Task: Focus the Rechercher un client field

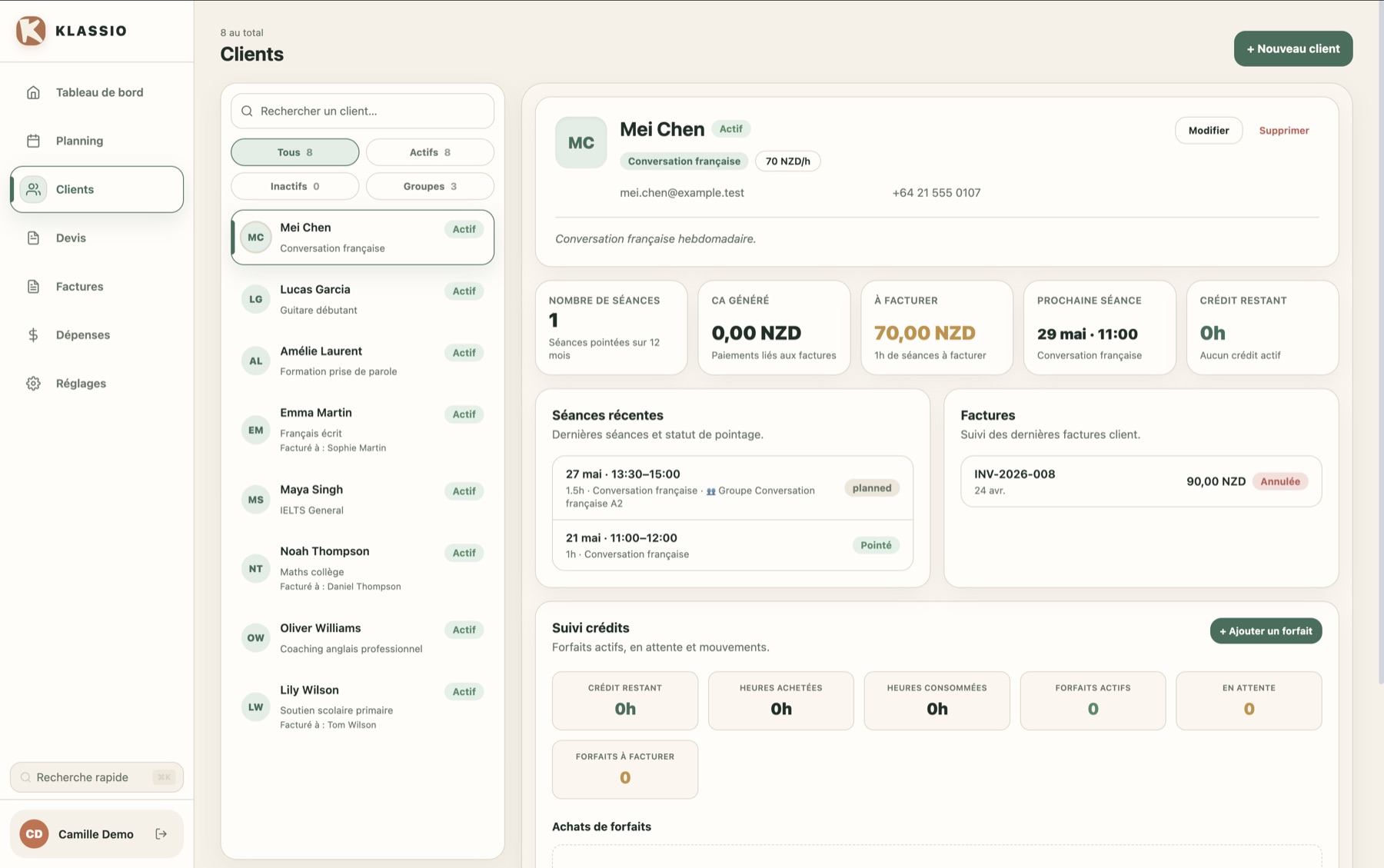Action: [x=362, y=111]
